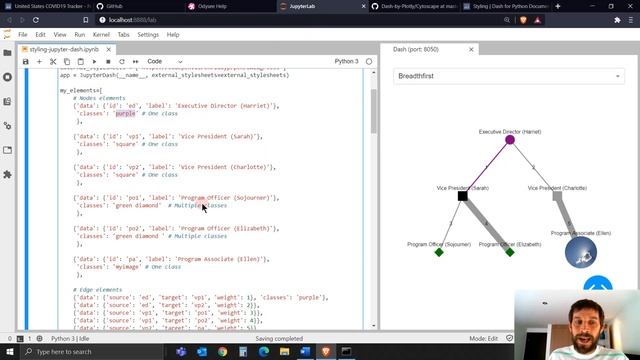Open the file browser sidebar icon
Viewport: 640px width, 360px height.
[x=7, y=53]
